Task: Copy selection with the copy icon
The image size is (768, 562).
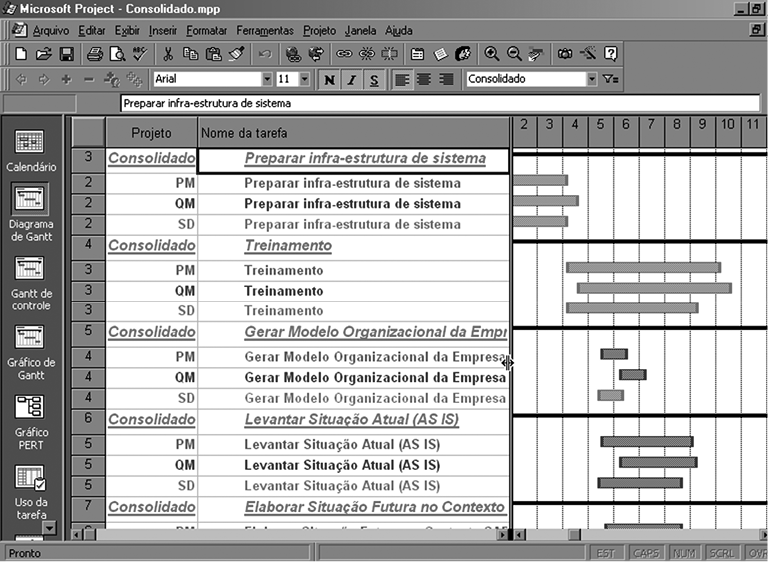Action: coord(191,54)
